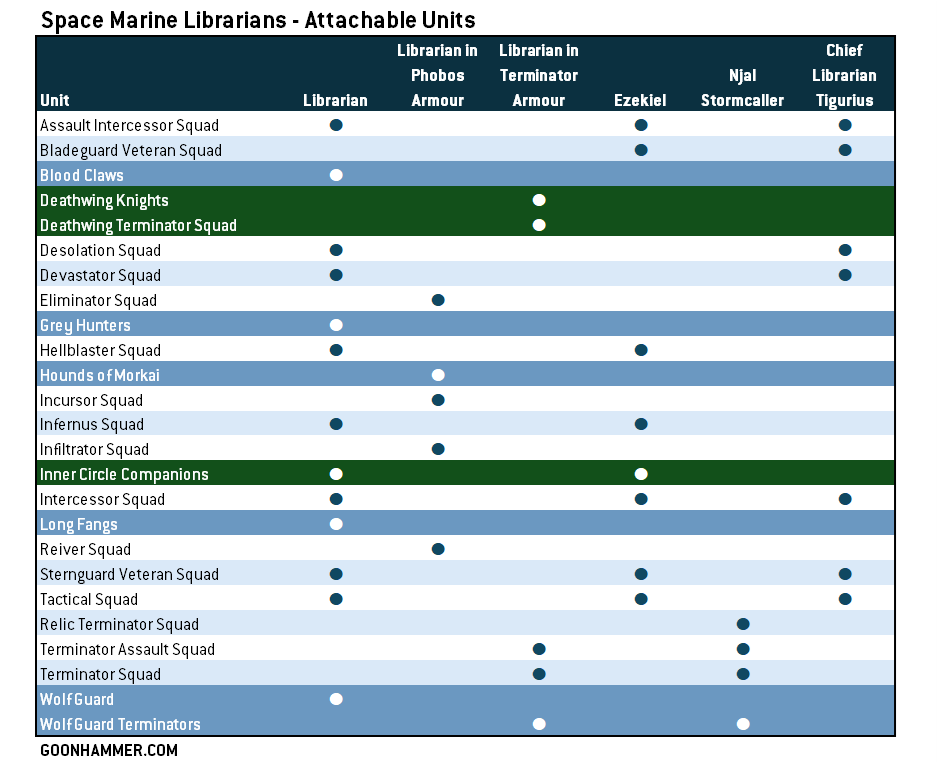Select the Librarian dot for Long Fangs

click(336, 524)
